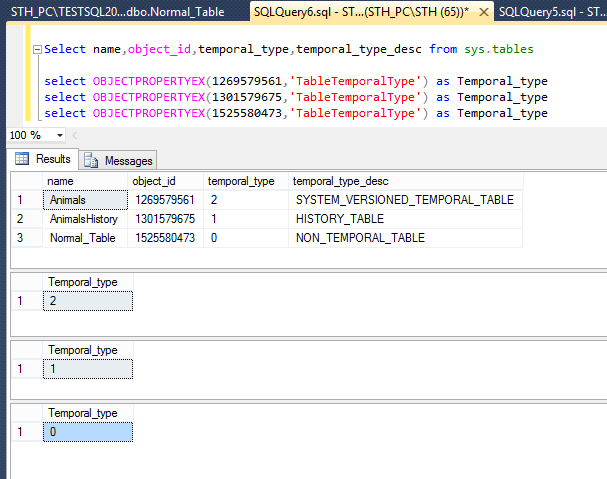
Task: Click 1525580473 in the query text
Action: 247,113
